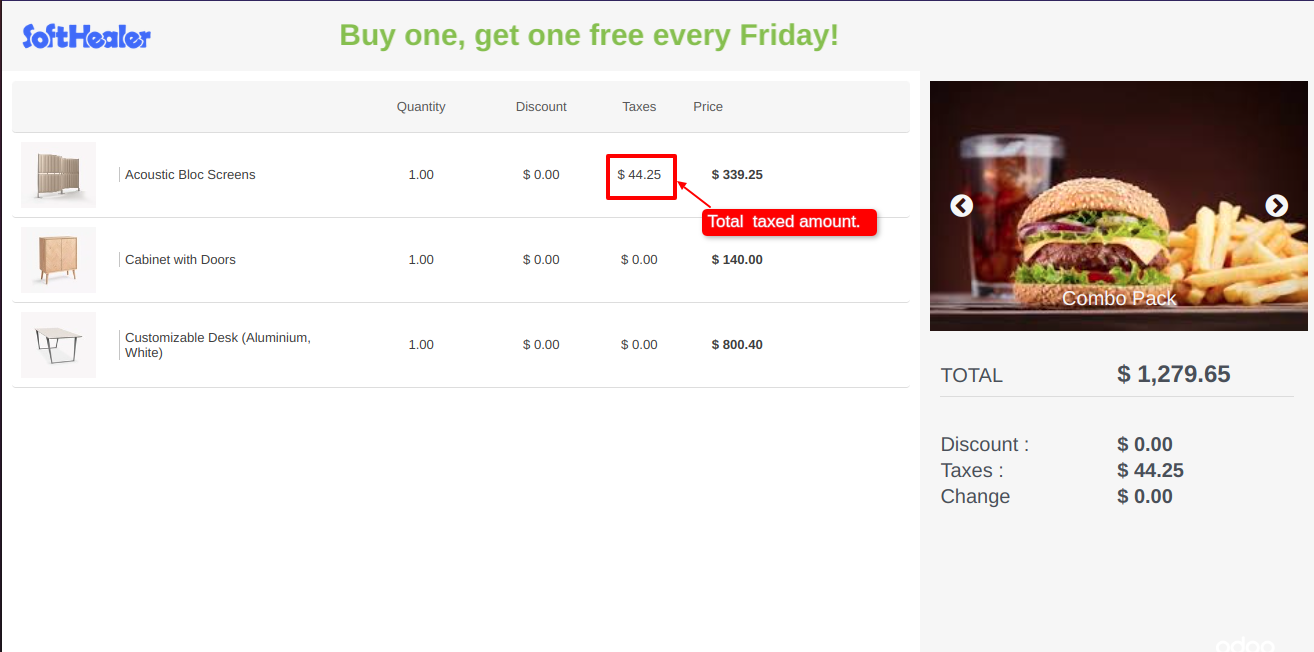Click the red Total taxed amount tooltip
This screenshot has height=652, width=1314.
point(789,222)
